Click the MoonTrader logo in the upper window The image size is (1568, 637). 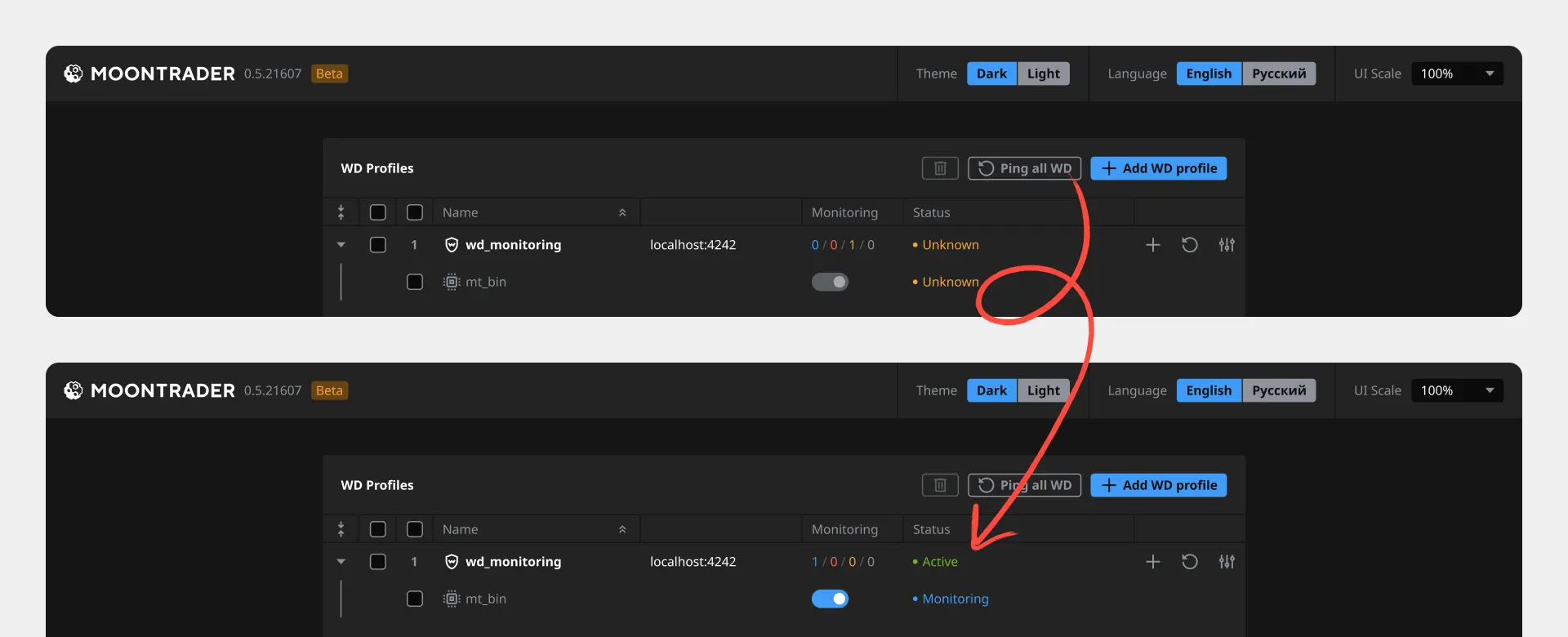click(73, 73)
